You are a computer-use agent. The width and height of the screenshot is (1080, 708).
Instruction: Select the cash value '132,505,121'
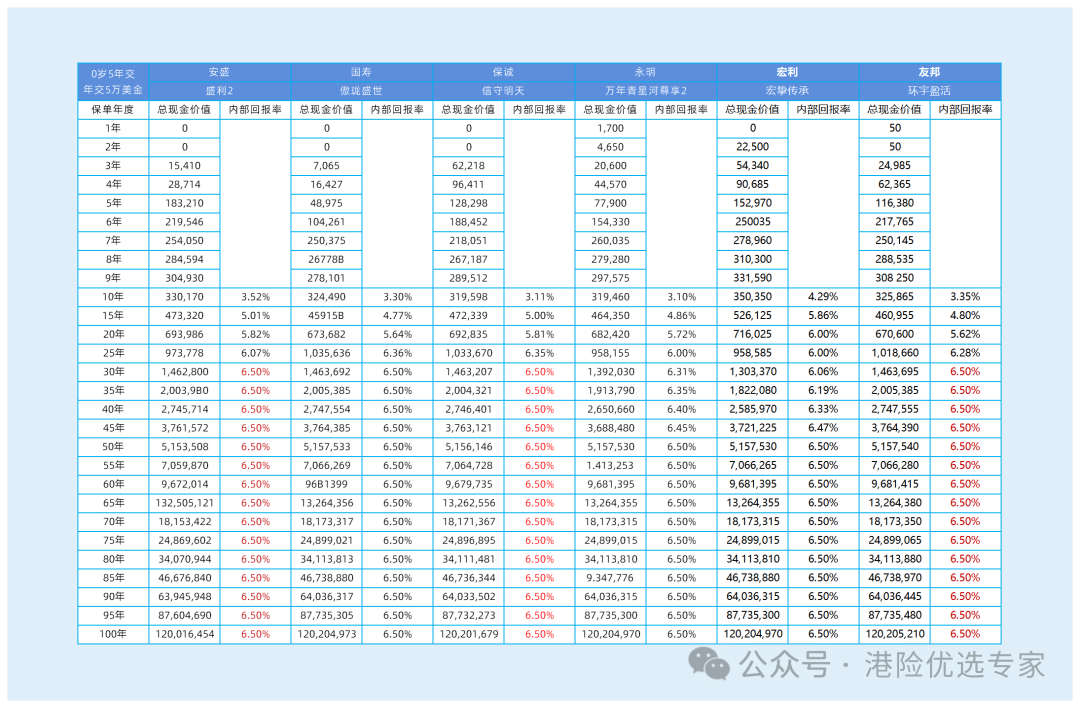184,503
